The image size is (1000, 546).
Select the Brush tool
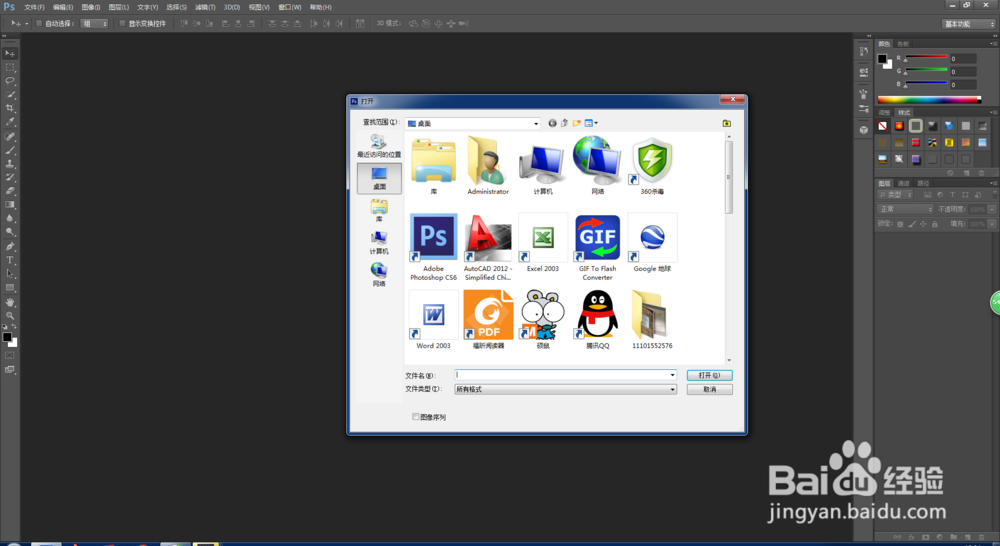click(10, 151)
